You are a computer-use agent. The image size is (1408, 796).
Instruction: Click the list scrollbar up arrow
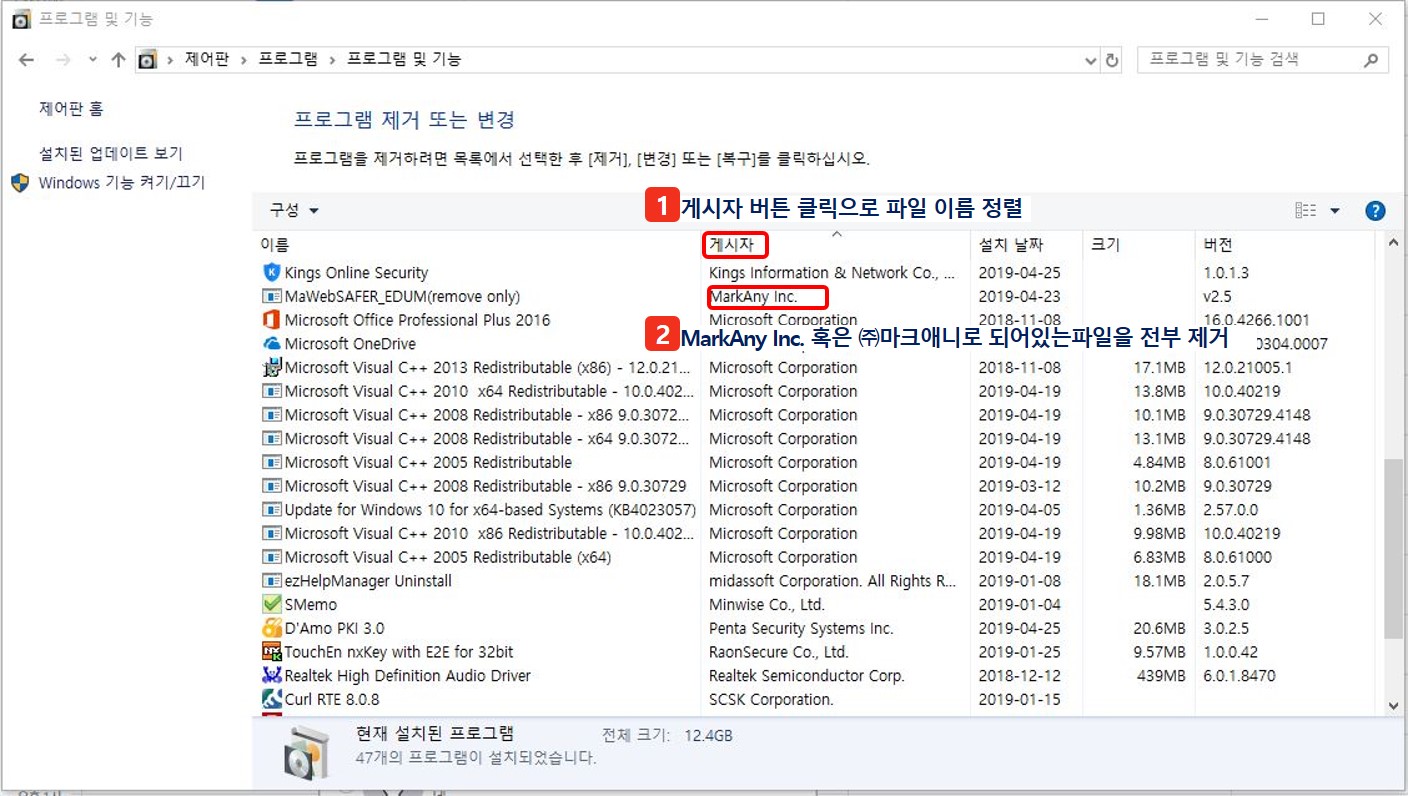tap(1394, 243)
